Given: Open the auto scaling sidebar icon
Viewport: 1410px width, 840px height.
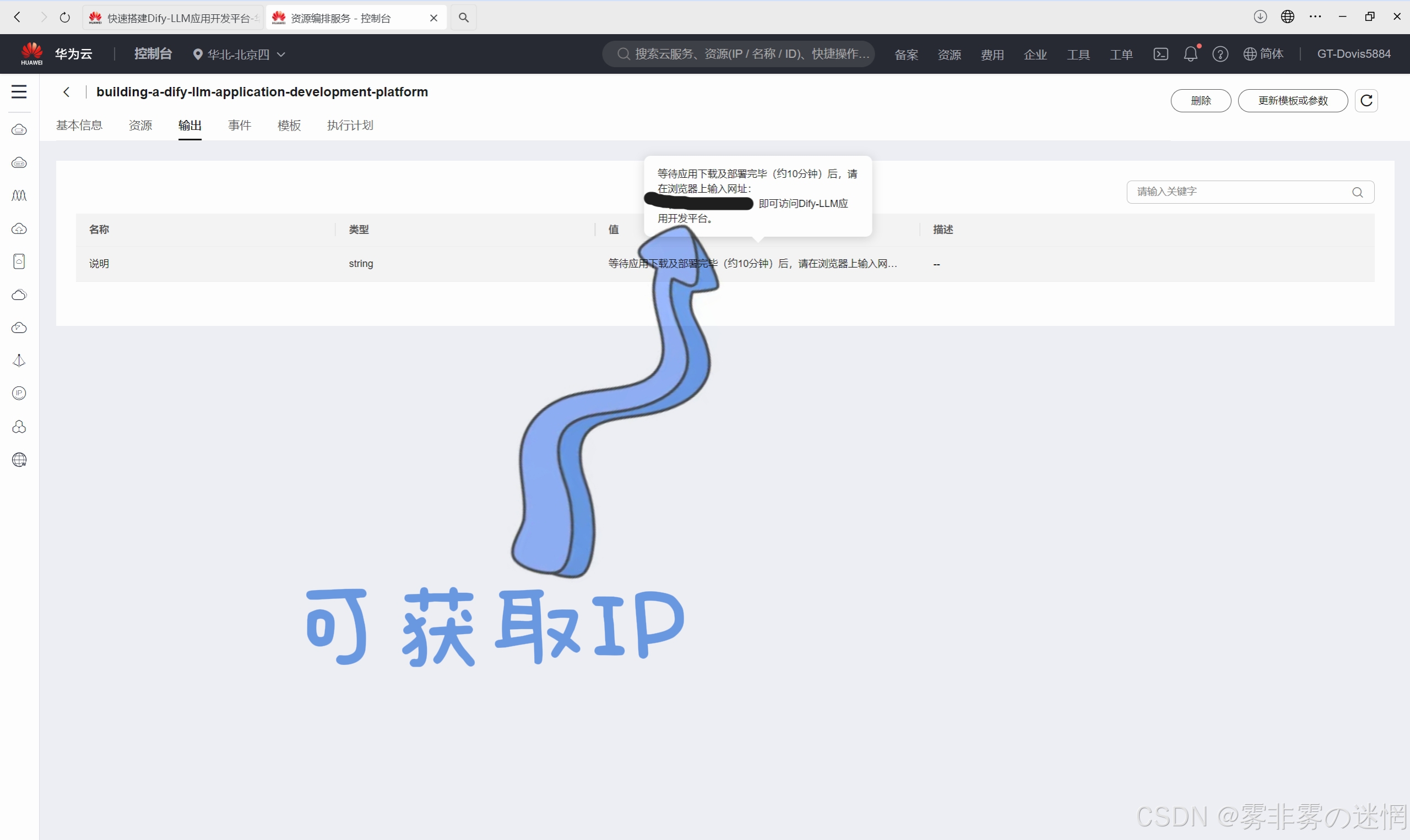Looking at the screenshot, I should 19,196.
